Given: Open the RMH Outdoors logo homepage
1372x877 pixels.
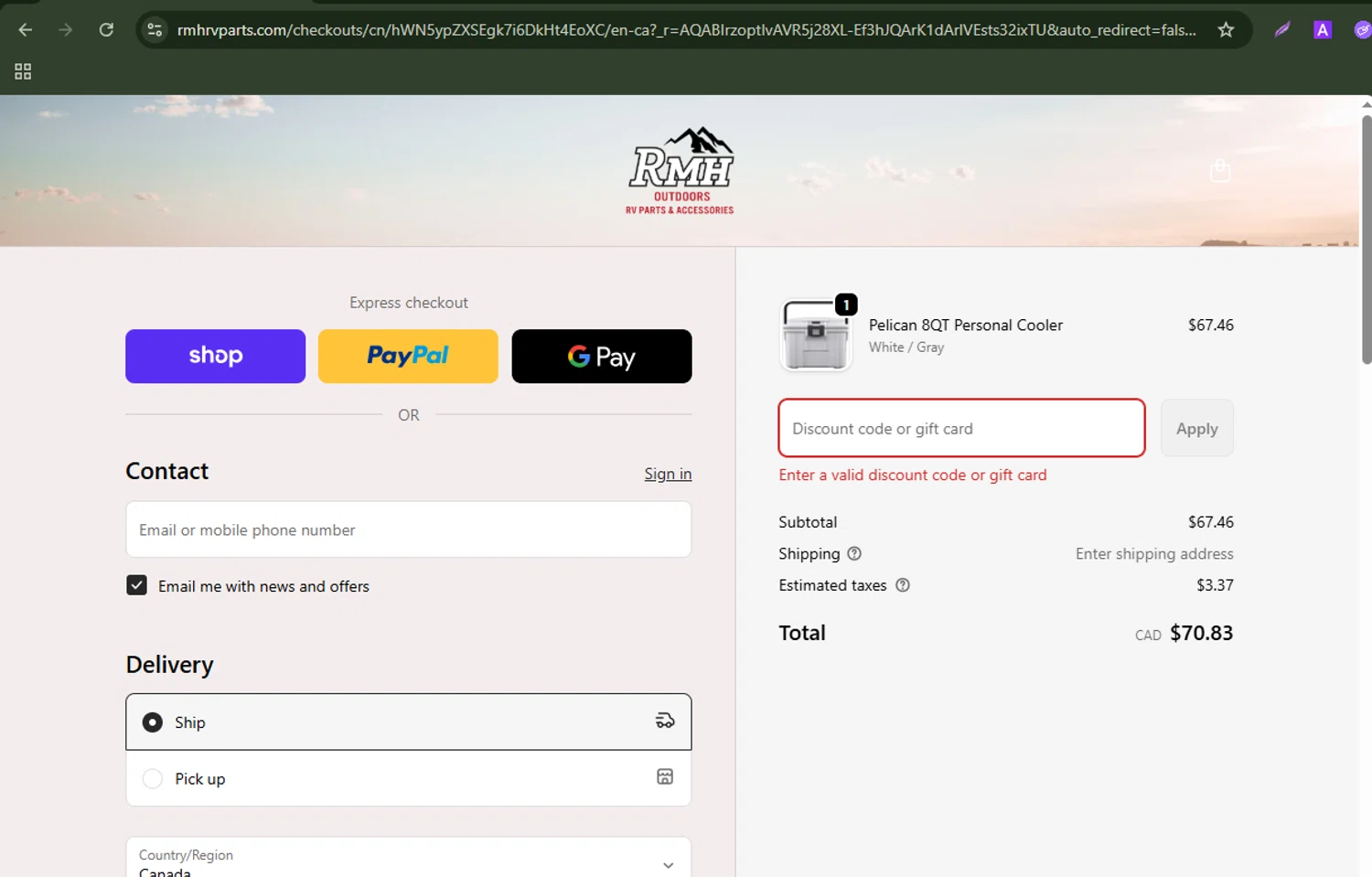Looking at the screenshot, I should click(x=681, y=171).
